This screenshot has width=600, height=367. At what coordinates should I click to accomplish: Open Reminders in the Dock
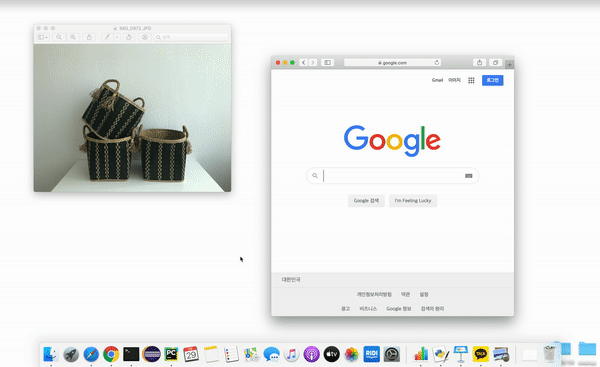coord(231,354)
